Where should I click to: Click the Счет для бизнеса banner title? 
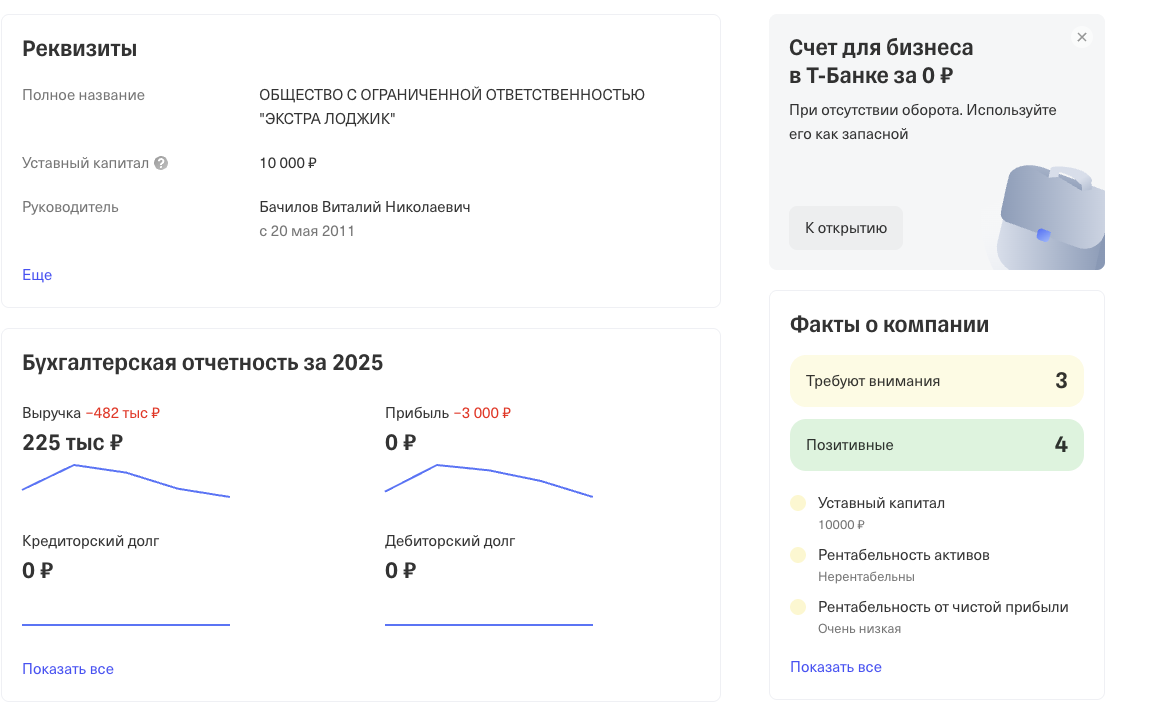tap(881, 61)
